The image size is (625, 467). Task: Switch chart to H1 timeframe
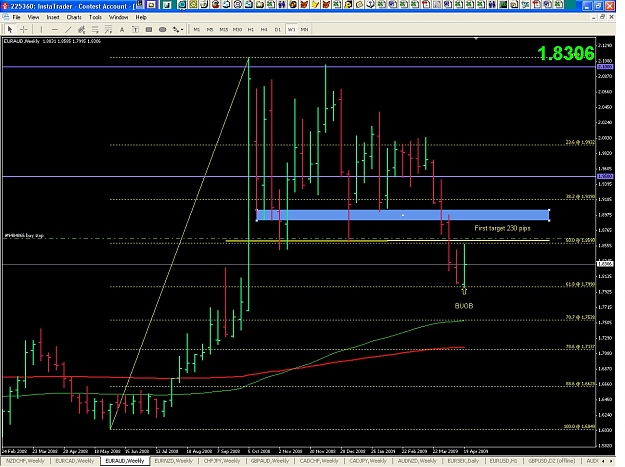(251, 29)
